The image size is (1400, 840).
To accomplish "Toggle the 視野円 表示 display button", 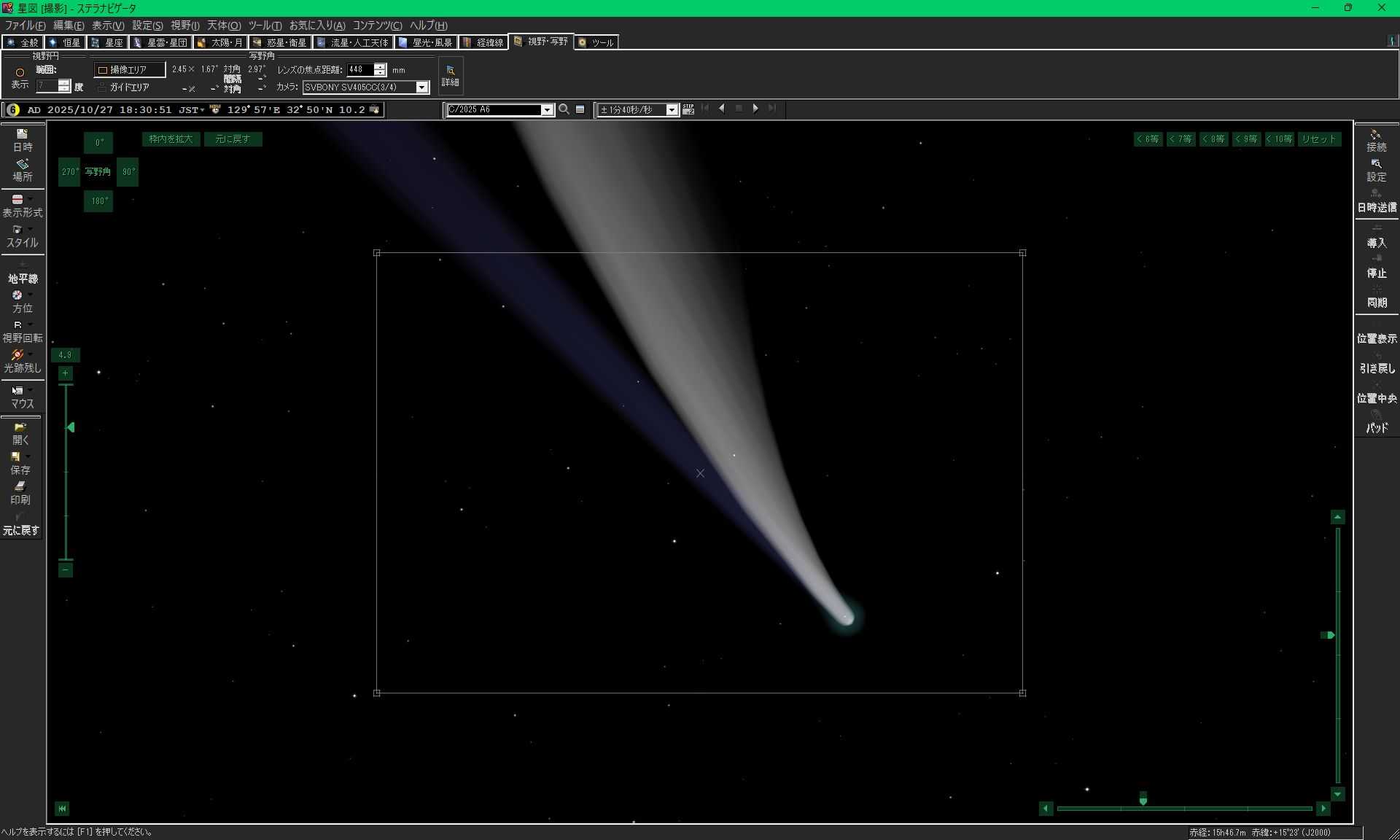I will (20, 77).
